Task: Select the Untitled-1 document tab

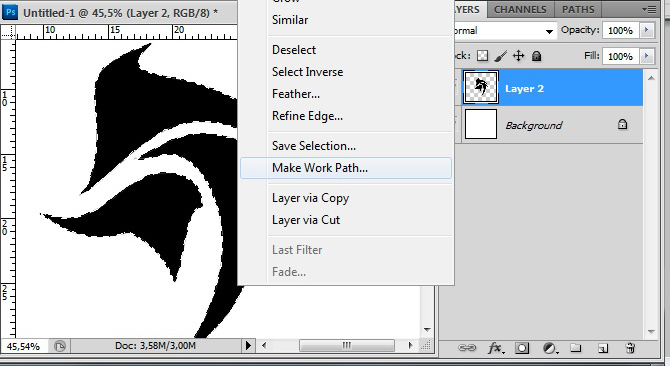Action: tap(120, 13)
